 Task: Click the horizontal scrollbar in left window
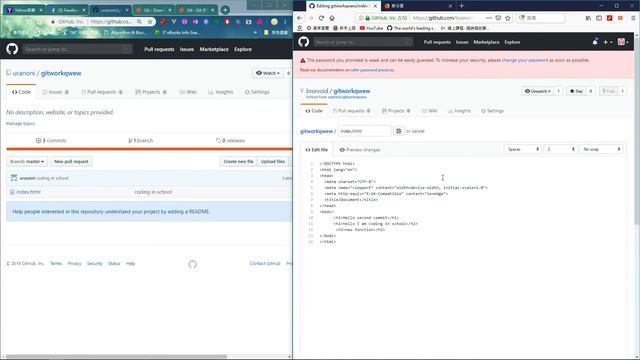pos(116,356)
